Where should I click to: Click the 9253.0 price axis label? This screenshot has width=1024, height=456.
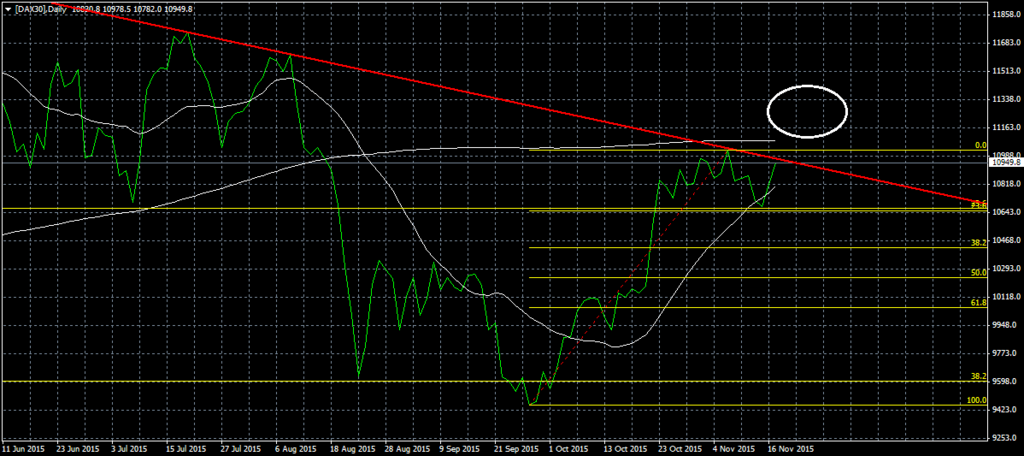coord(1004,437)
